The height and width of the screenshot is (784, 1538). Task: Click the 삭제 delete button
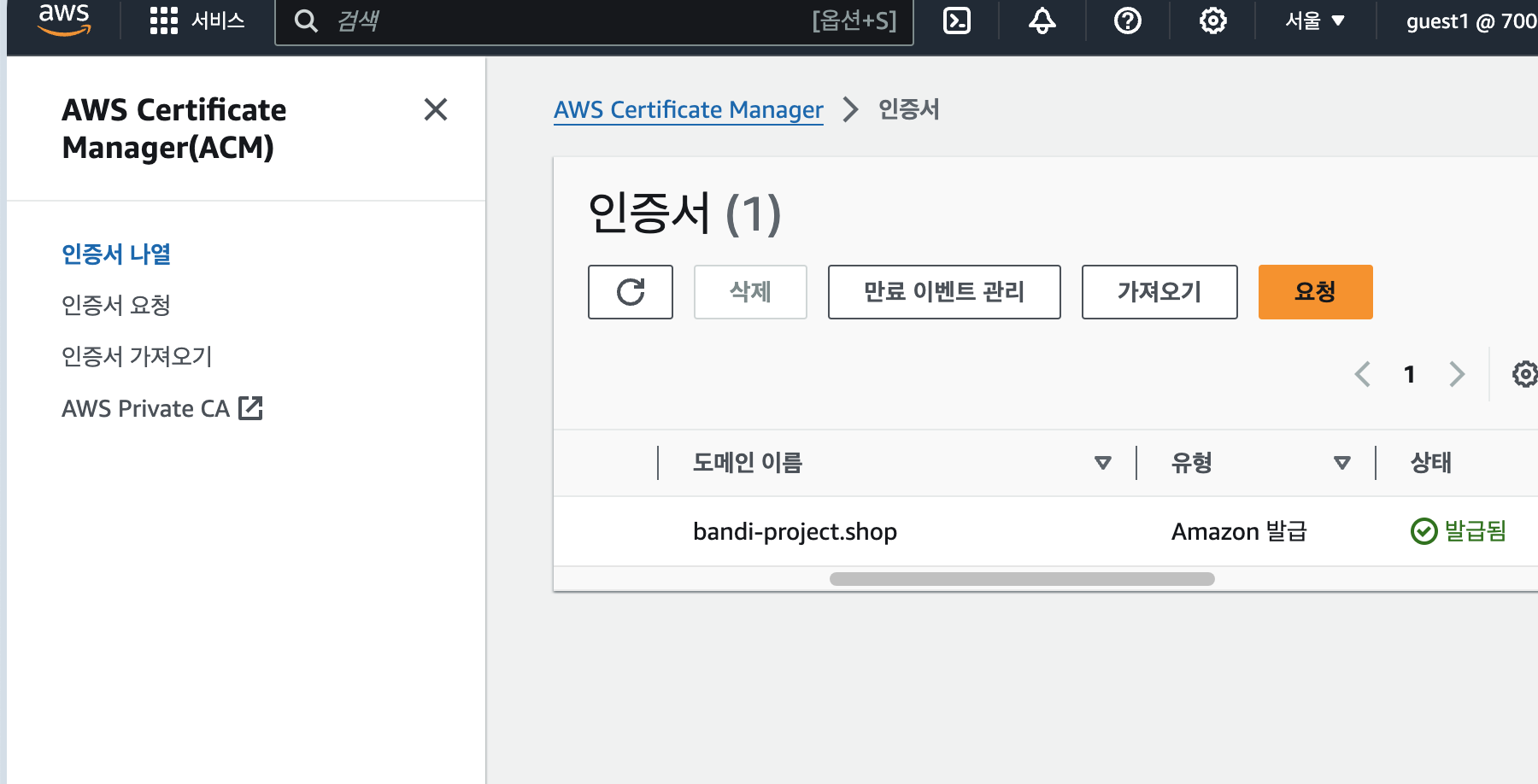pyautogui.click(x=750, y=292)
